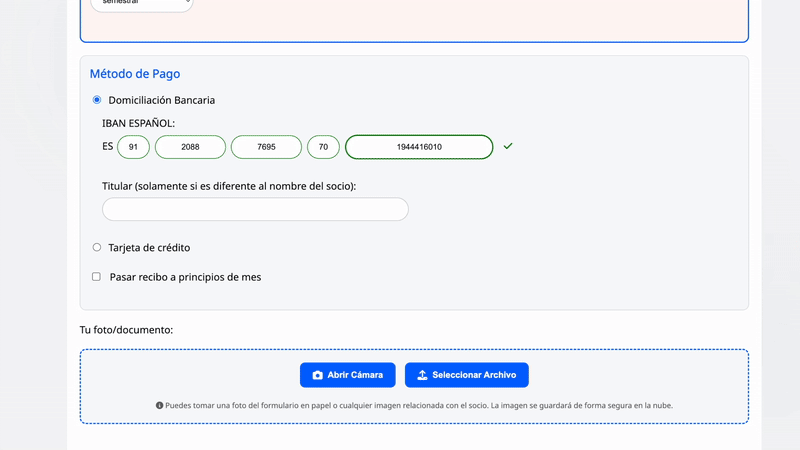Click the ES country prefix text
The height and width of the screenshot is (450, 800).
coord(108,146)
